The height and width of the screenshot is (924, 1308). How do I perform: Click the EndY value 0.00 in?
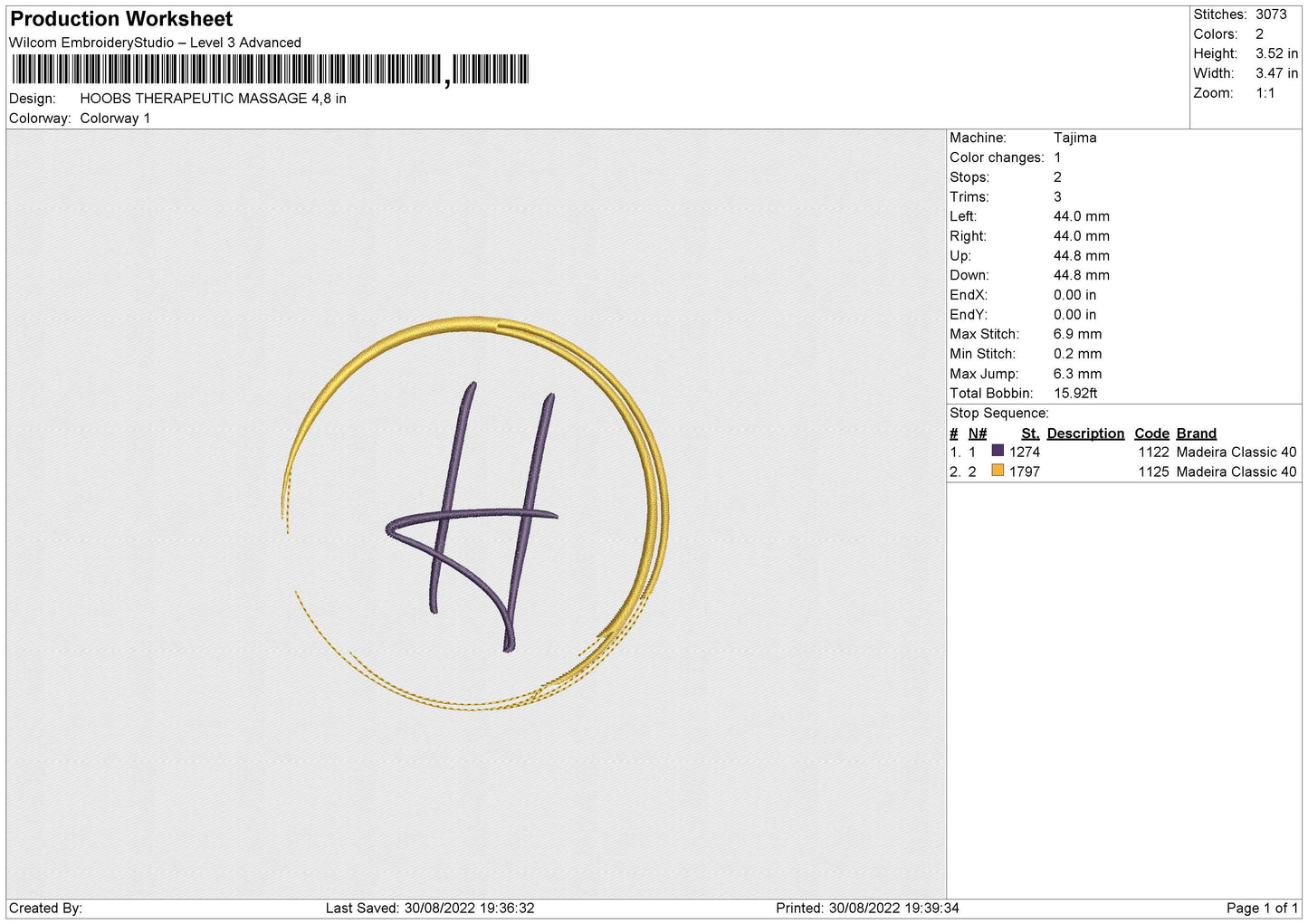pyautogui.click(x=1074, y=315)
